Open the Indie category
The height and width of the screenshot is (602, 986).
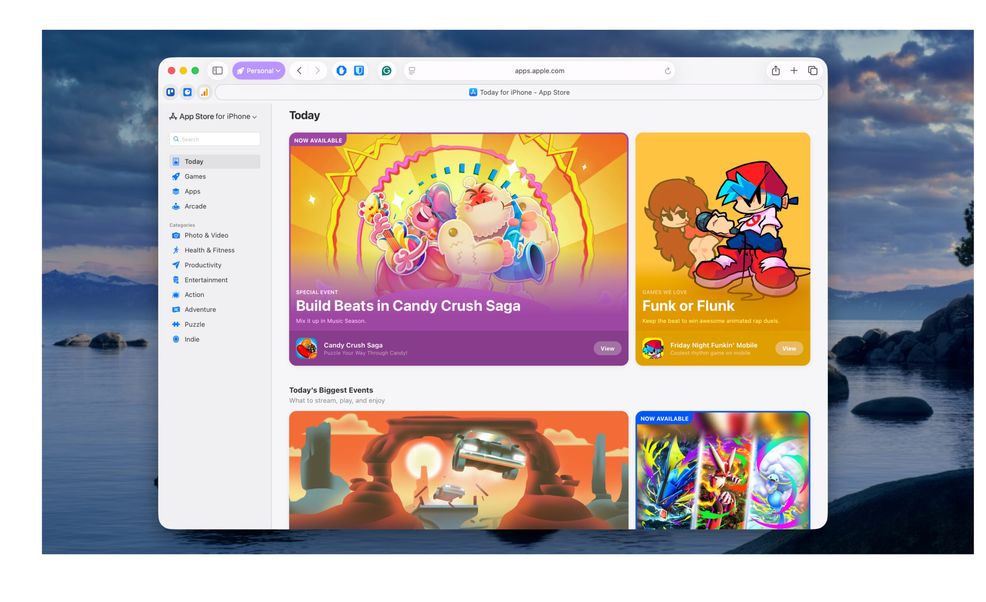pyautogui.click(x=214, y=340)
